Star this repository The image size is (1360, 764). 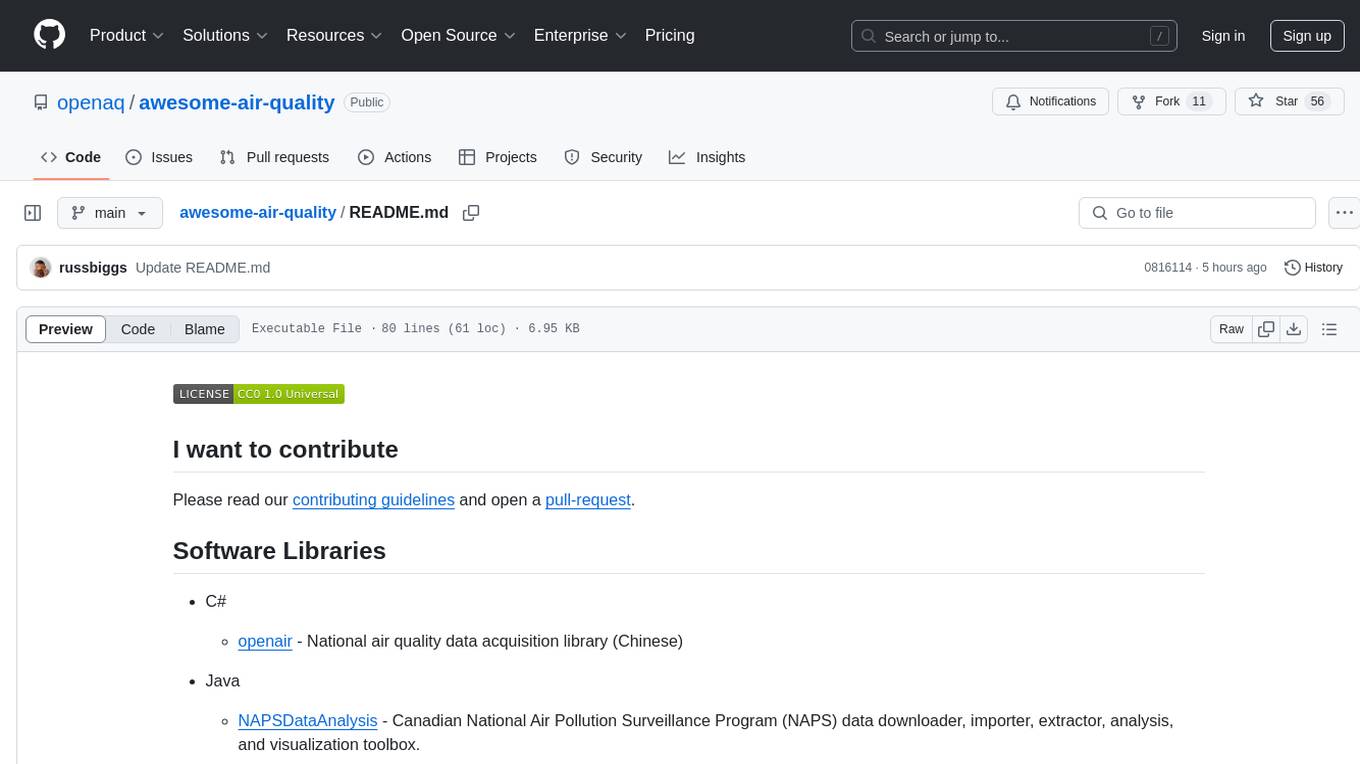[x=1289, y=102]
